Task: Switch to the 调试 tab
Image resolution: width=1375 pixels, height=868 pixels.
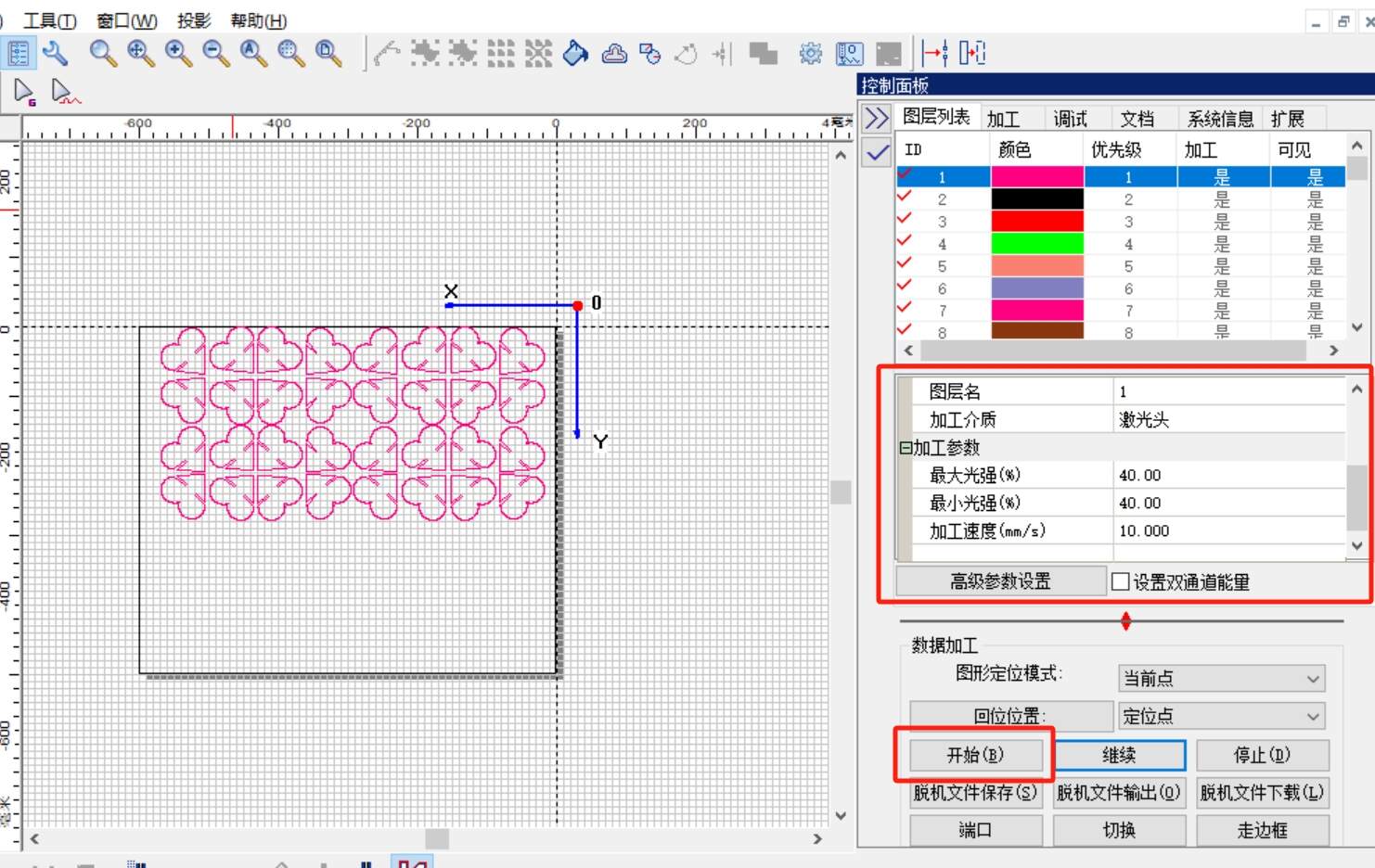Action: click(x=1070, y=119)
